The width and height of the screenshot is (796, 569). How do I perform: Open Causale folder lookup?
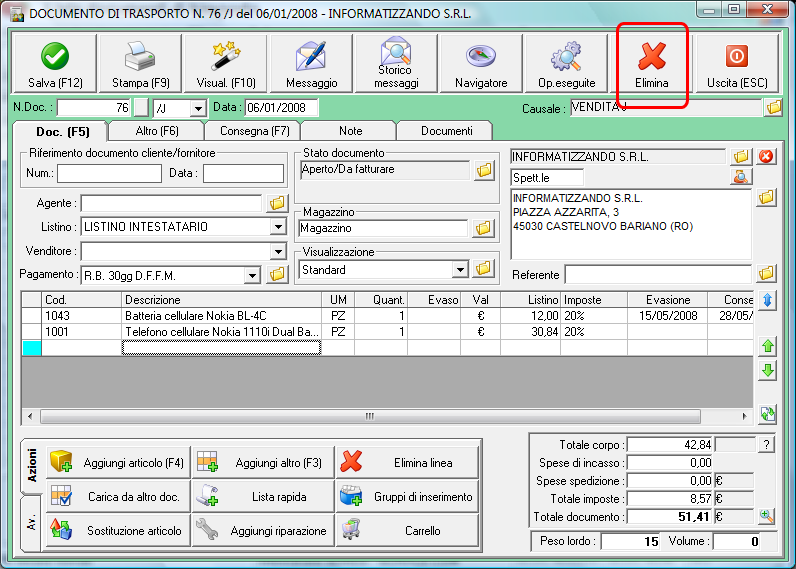[x=774, y=108]
